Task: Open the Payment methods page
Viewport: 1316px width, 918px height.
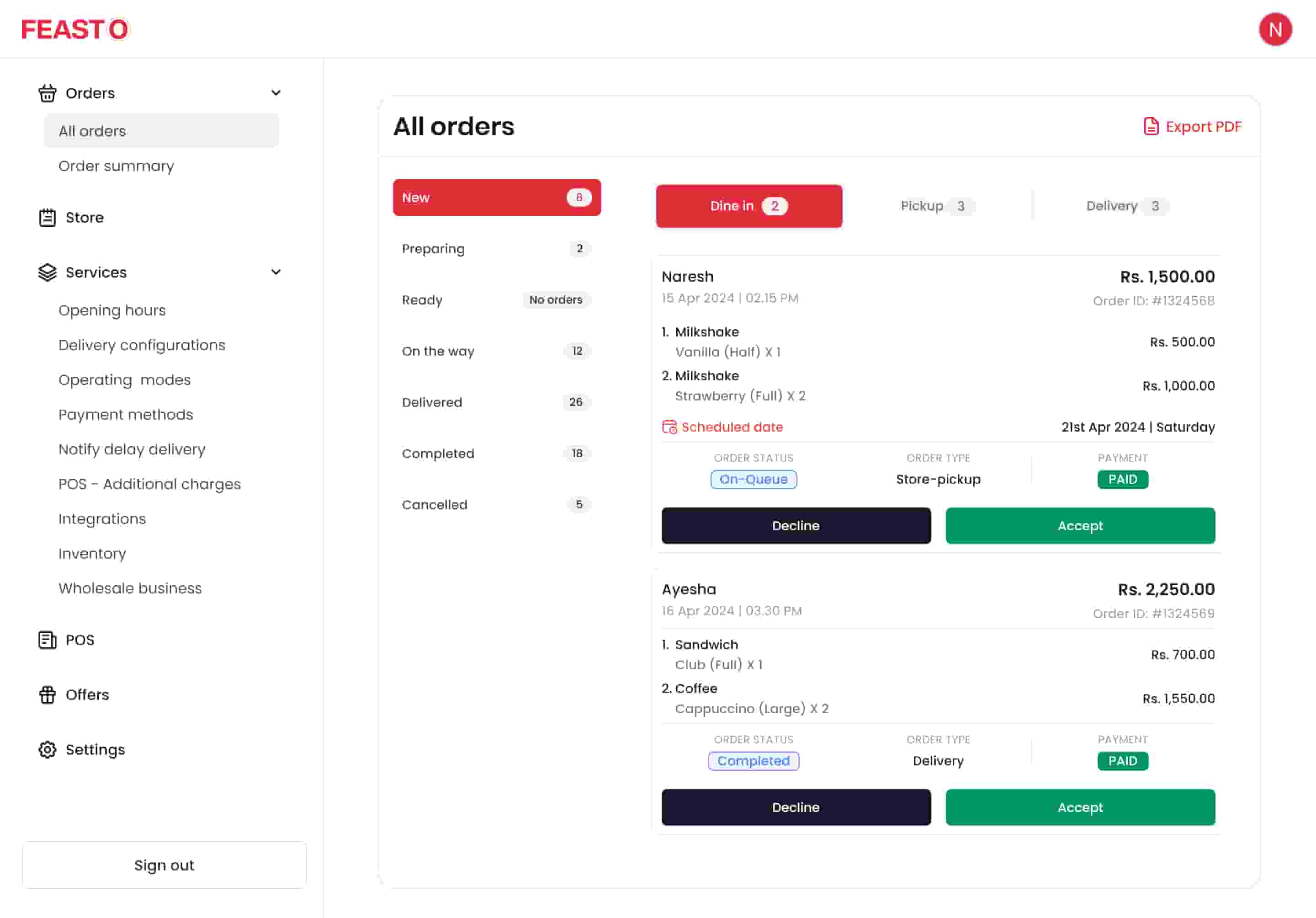Action: (126, 415)
